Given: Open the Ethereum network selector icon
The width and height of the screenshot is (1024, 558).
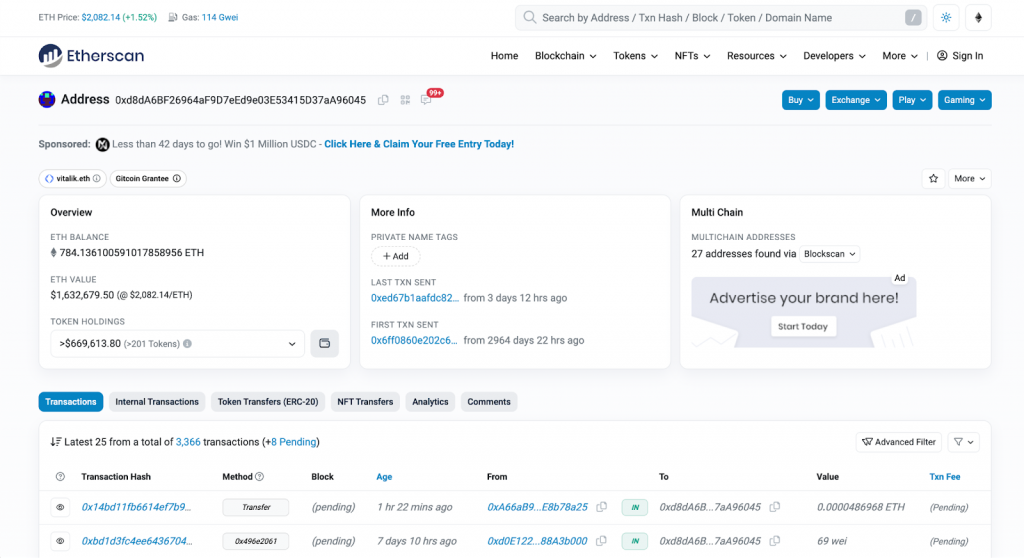Looking at the screenshot, I should click(x=978, y=18).
